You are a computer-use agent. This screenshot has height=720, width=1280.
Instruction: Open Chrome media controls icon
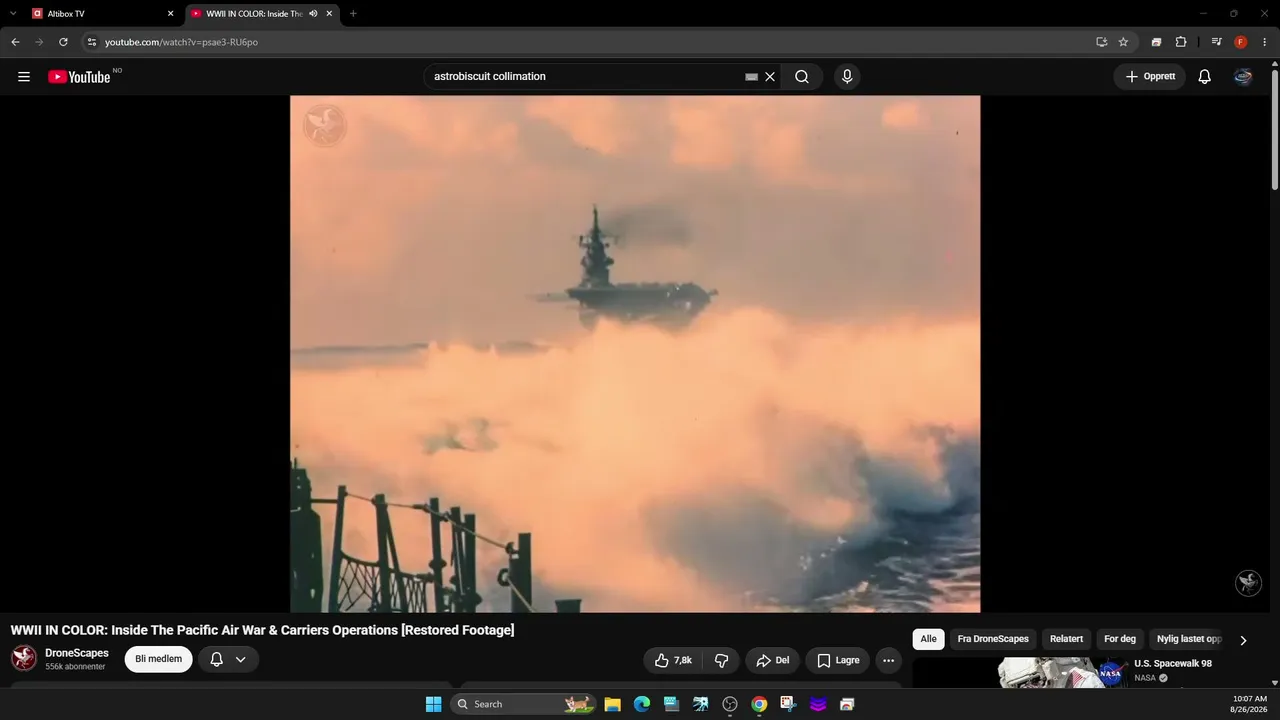(x=1216, y=42)
